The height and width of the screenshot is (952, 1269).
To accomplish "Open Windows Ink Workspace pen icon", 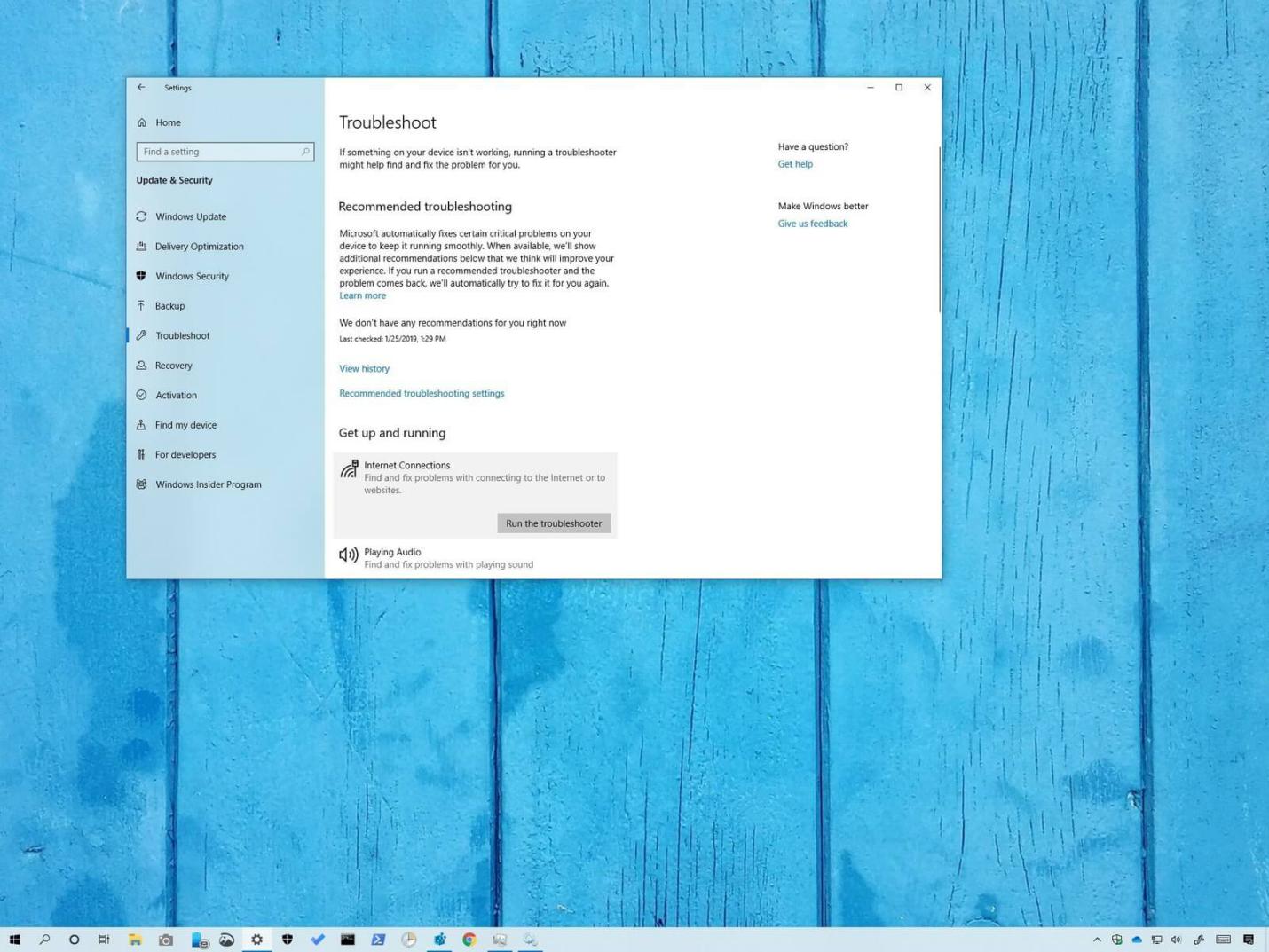I will pos(1199,940).
